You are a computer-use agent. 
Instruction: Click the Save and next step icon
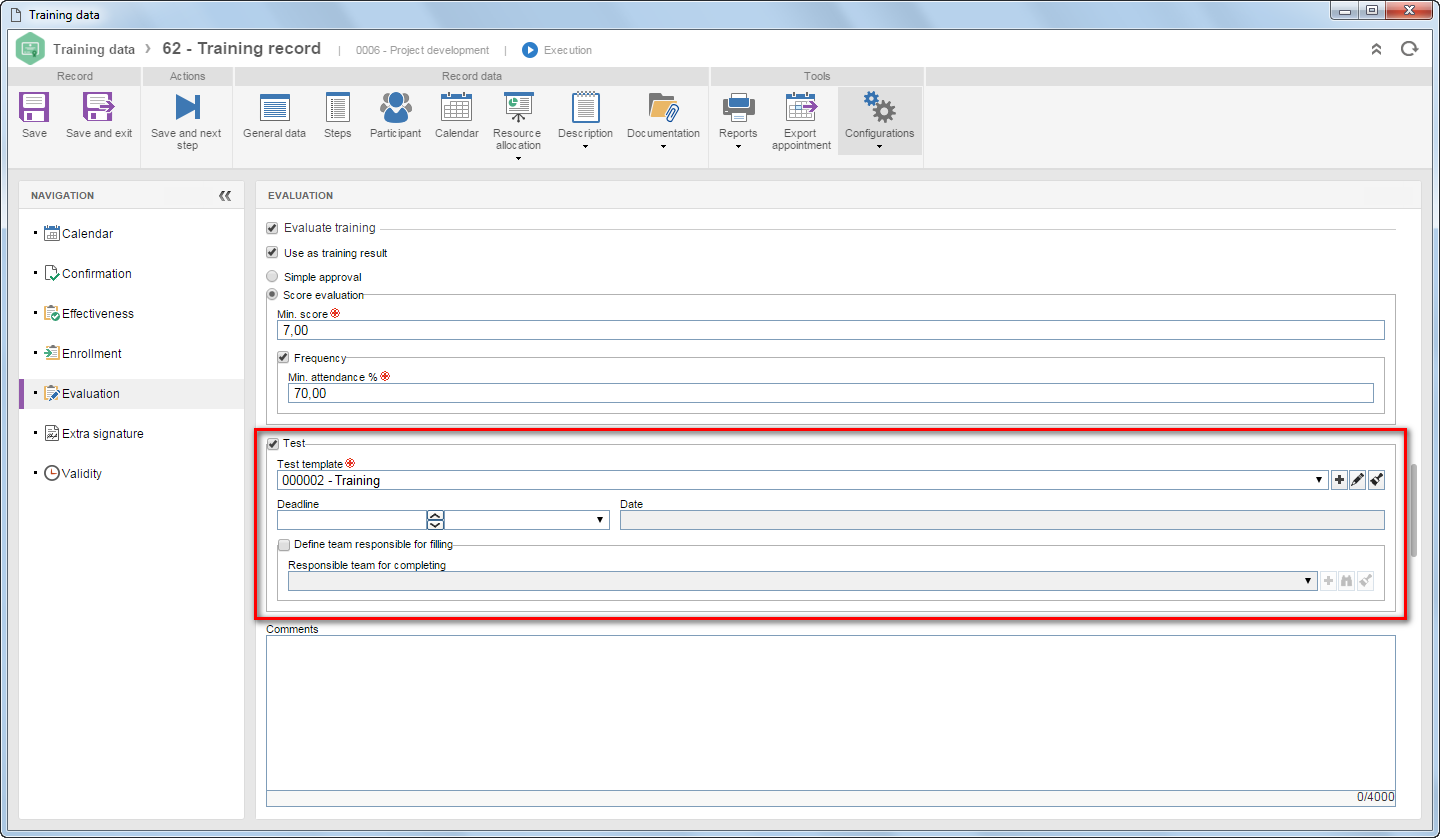coord(186,107)
